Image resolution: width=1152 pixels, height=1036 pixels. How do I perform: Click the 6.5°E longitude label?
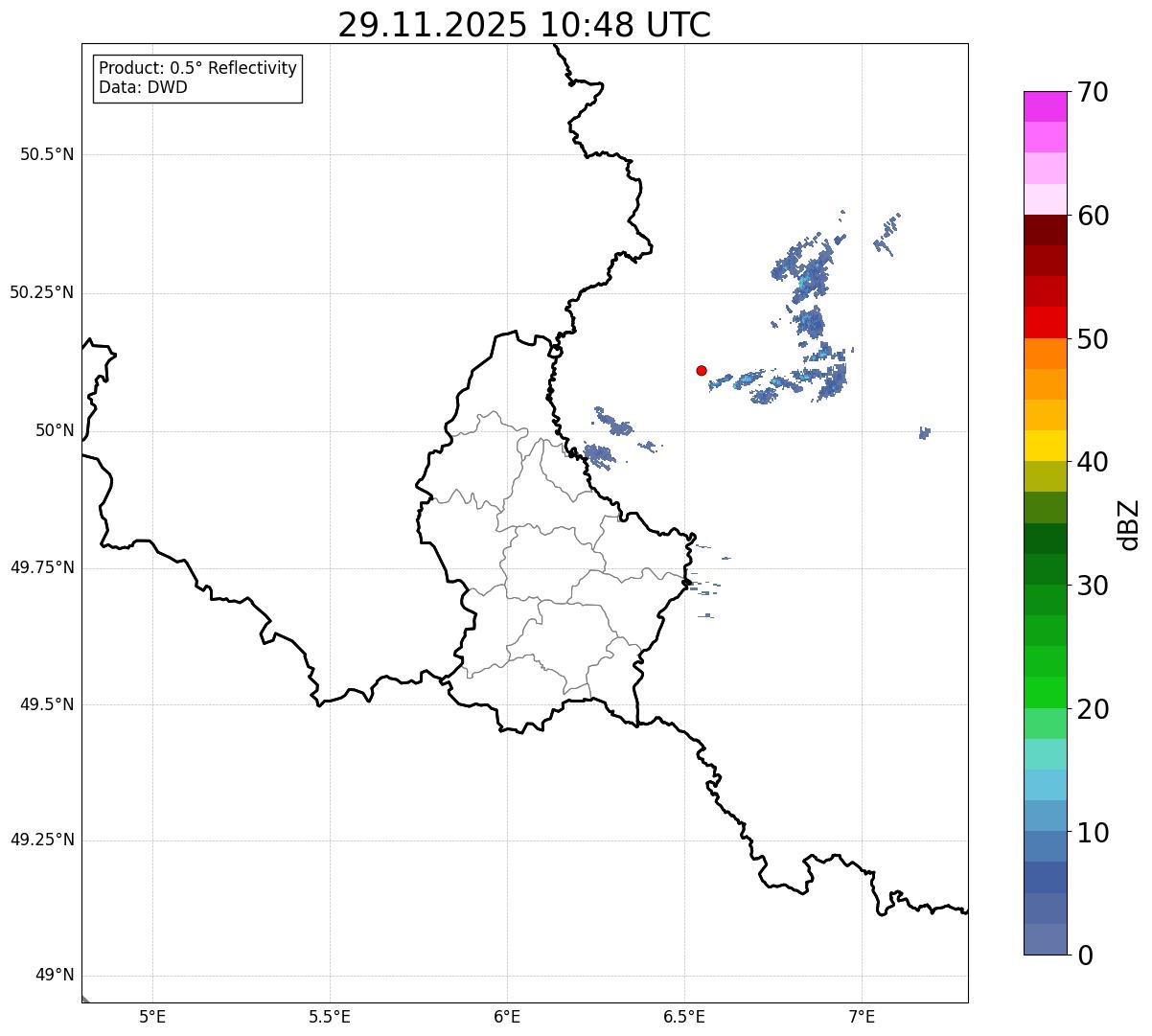[684, 1016]
